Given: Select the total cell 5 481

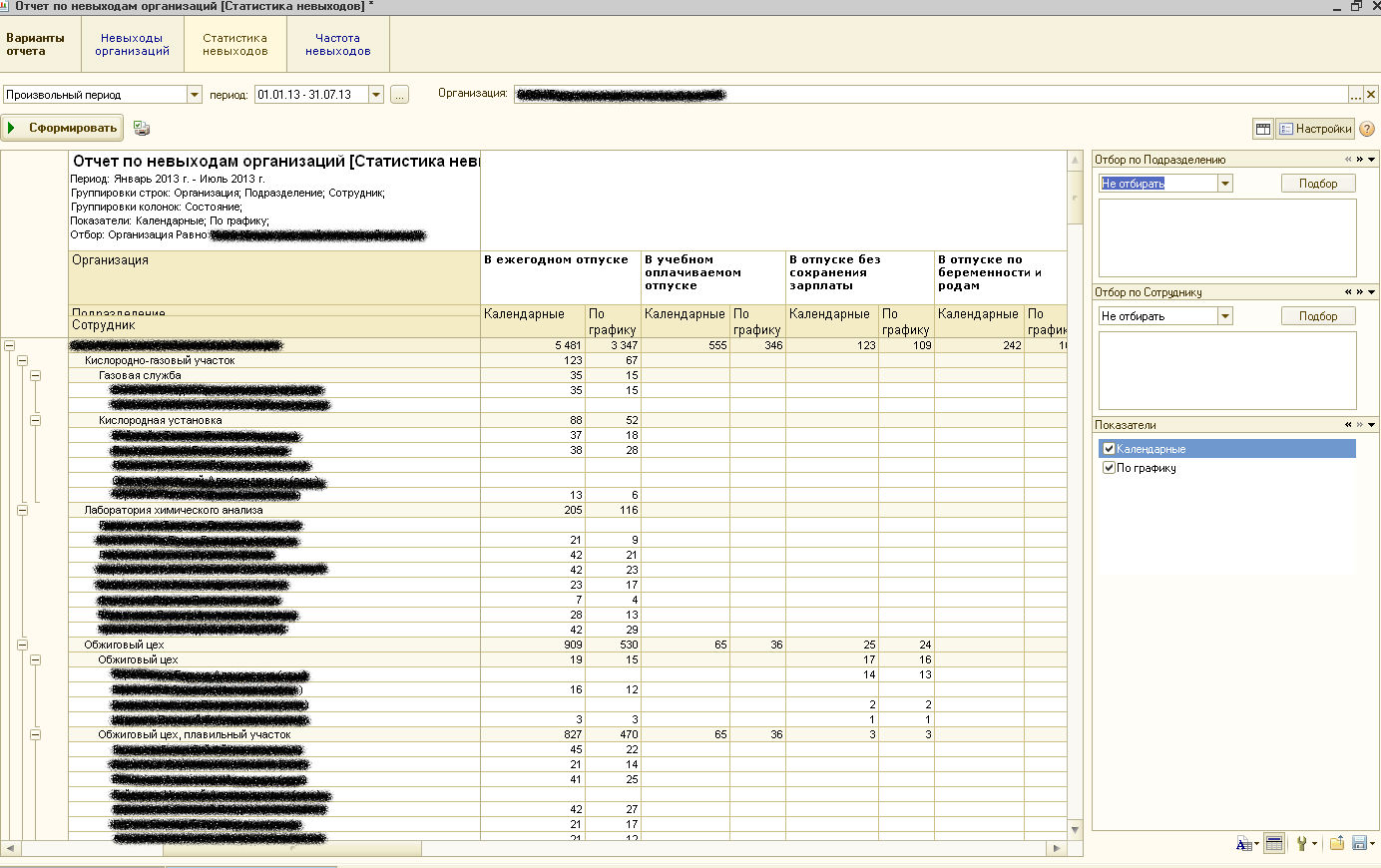Looking at the screenshot, I should [533, 345].
